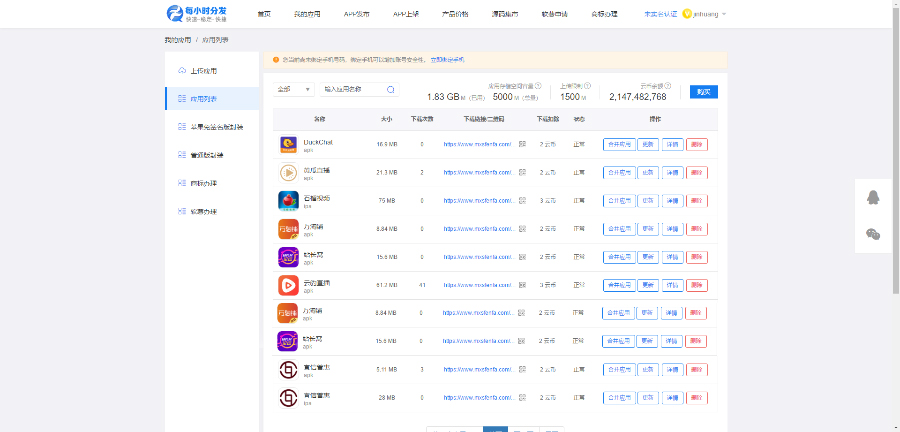Click the DuckChat app icon
Image resolution: width=900 pixels, height=432 pixels.
pyautogui.click(x=288, y=144)
